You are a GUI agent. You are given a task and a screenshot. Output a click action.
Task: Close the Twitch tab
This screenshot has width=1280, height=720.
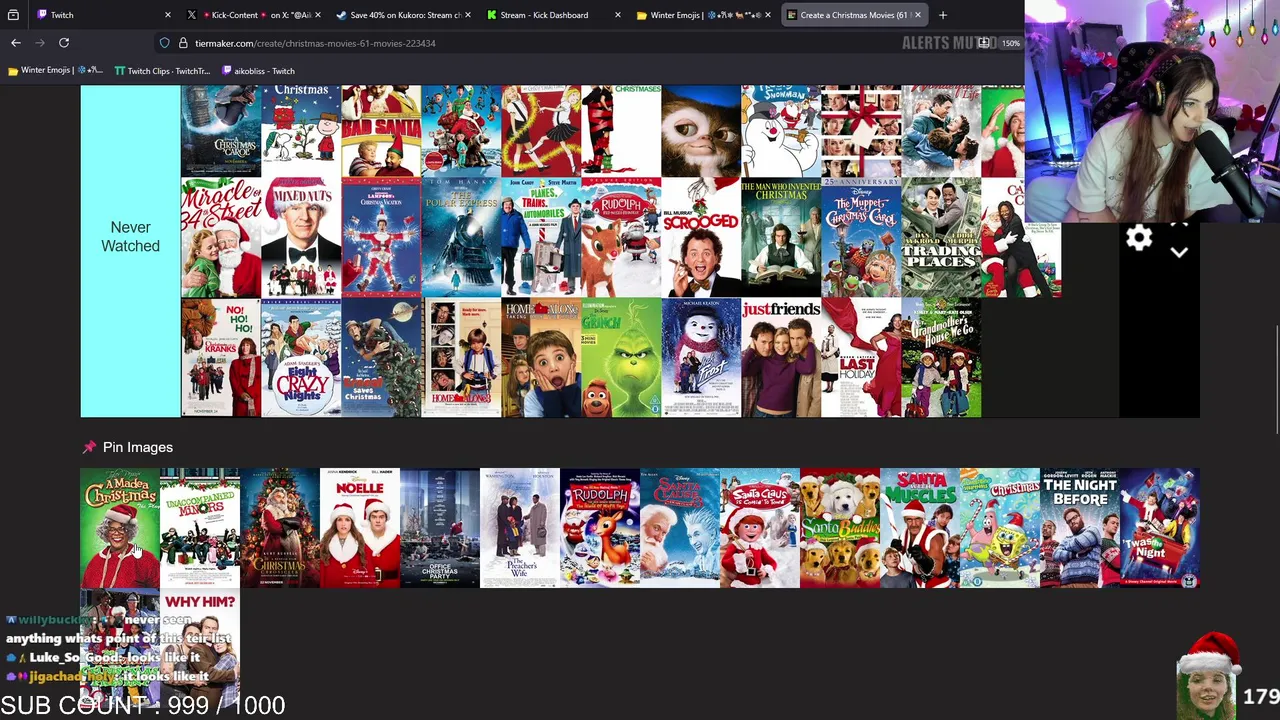167,15
